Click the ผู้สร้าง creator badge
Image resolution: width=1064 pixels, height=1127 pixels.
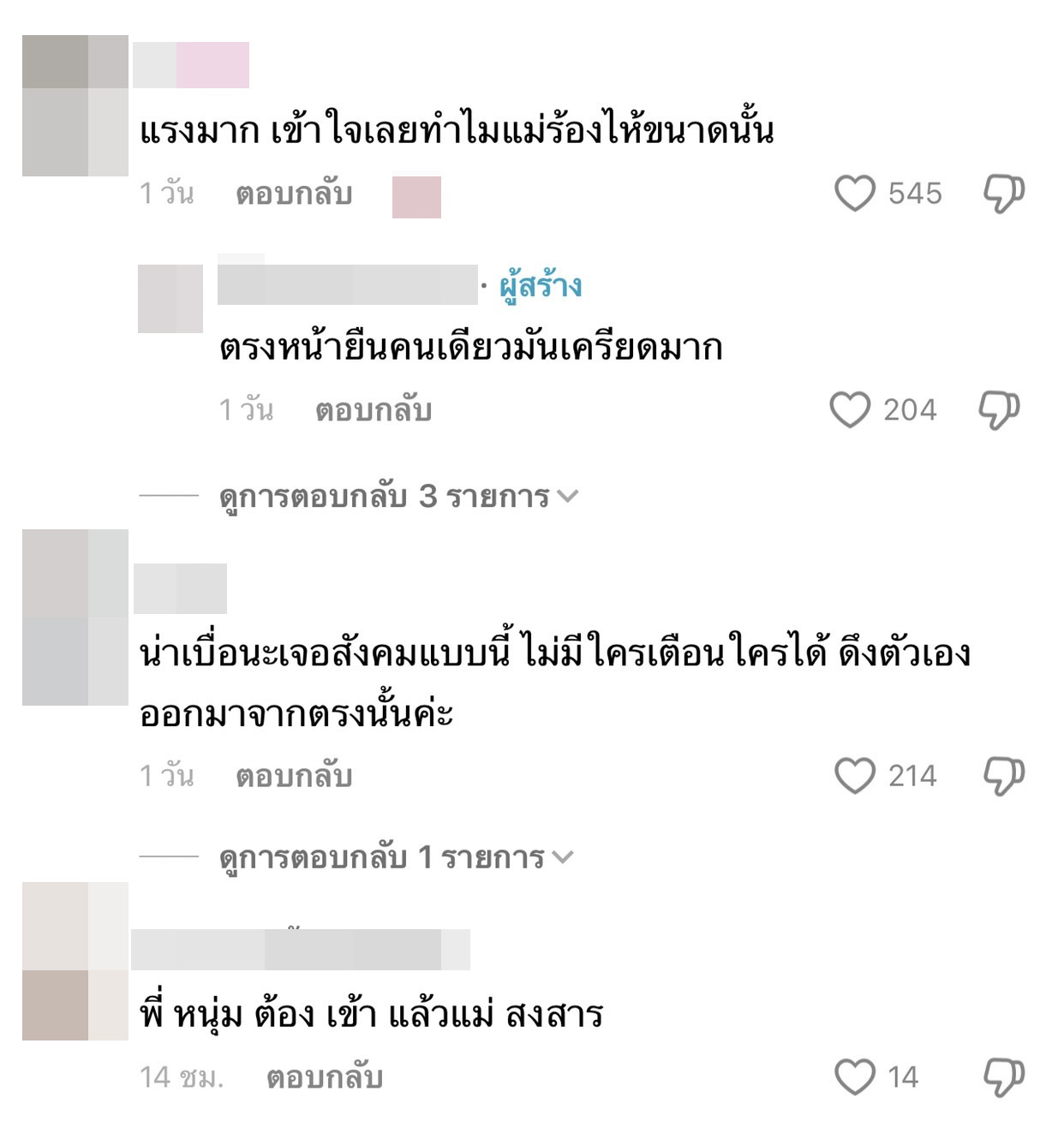click(x=541, y=285)
